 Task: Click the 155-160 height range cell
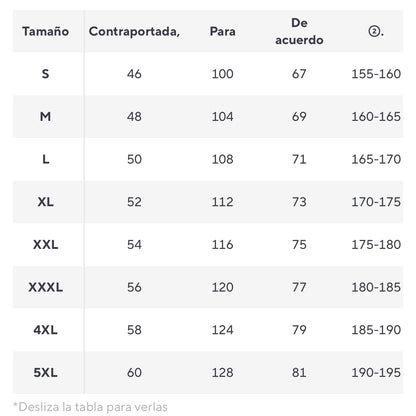point(376,74)
